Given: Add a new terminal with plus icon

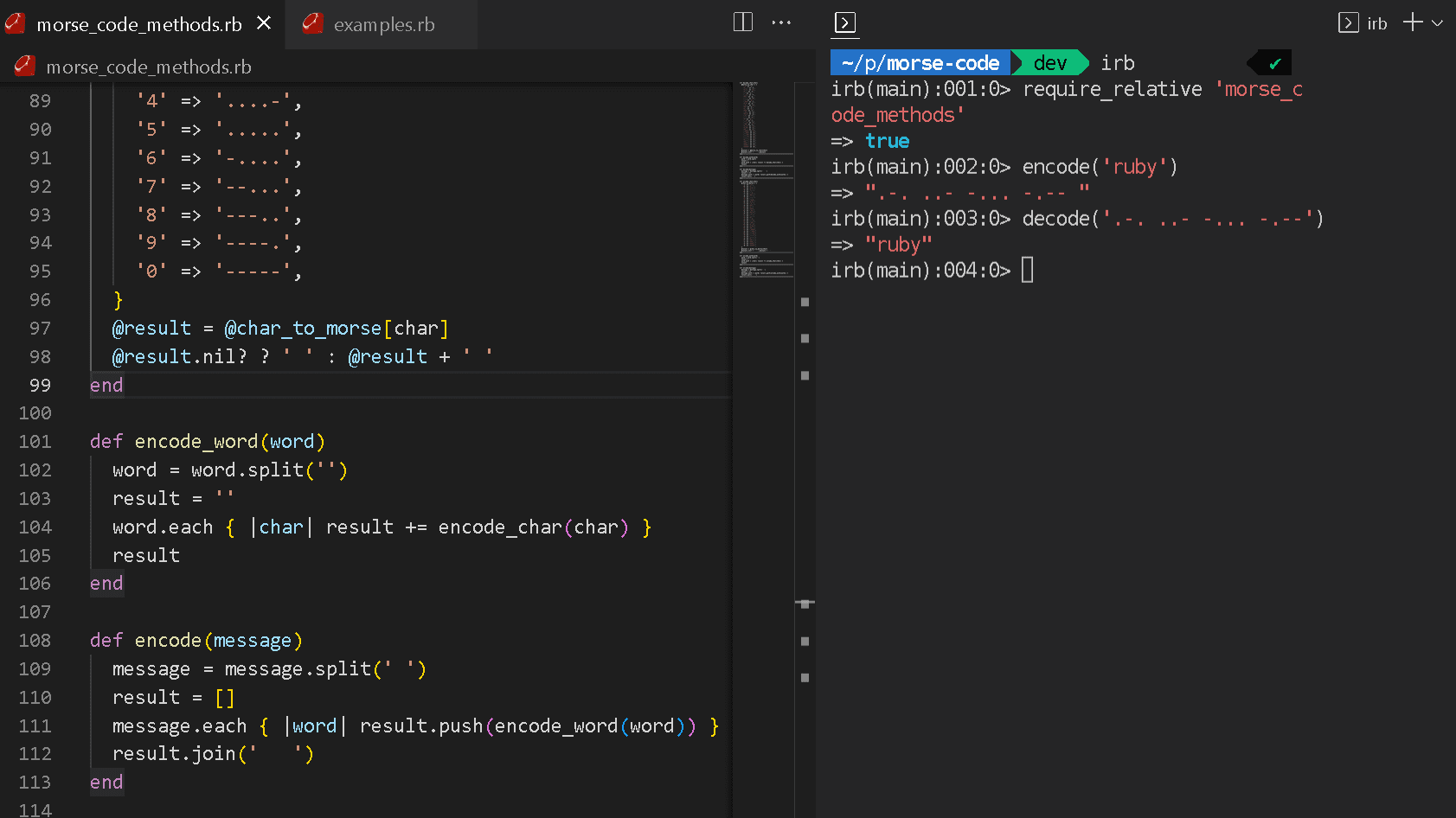Looking at the screenshot, I should 1413,22.
